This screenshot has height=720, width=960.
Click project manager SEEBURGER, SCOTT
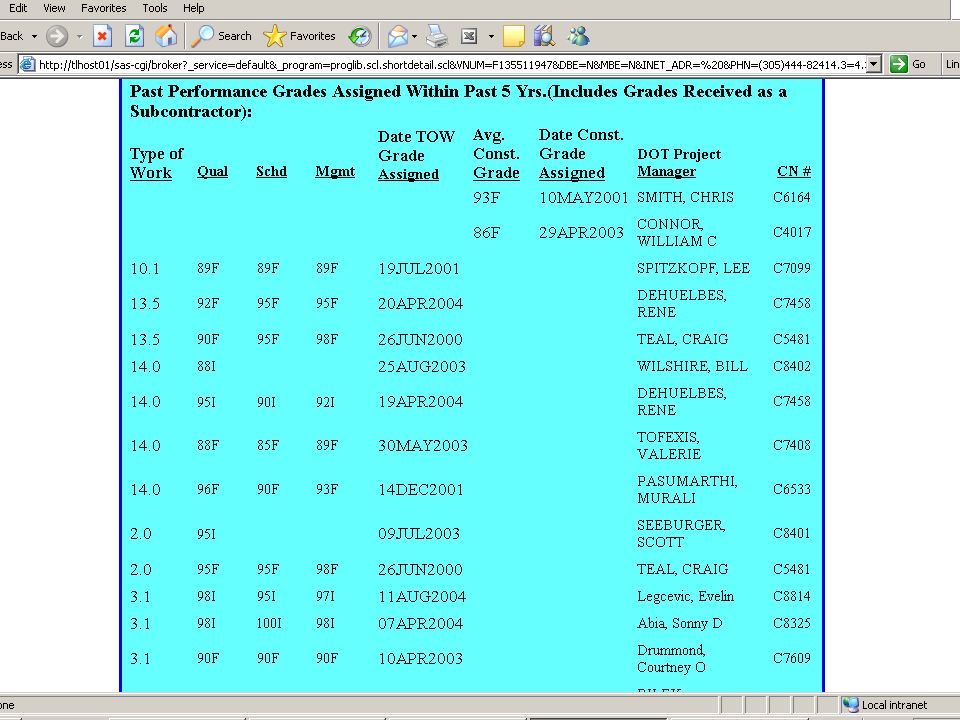pyautogui.click(x=681, y=534)
